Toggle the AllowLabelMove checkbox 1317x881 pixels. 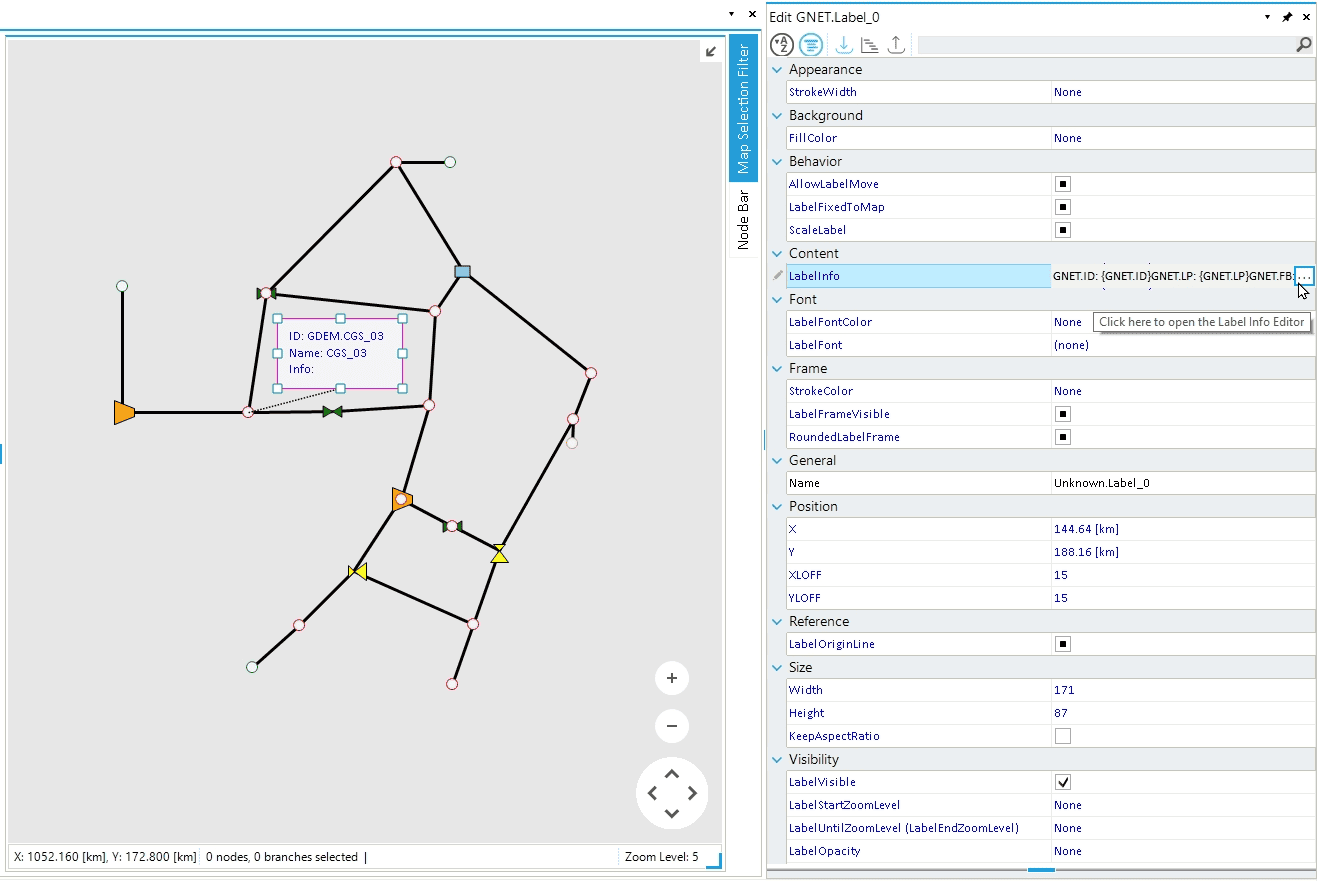pyautogui.click(x=1063, y=184)
